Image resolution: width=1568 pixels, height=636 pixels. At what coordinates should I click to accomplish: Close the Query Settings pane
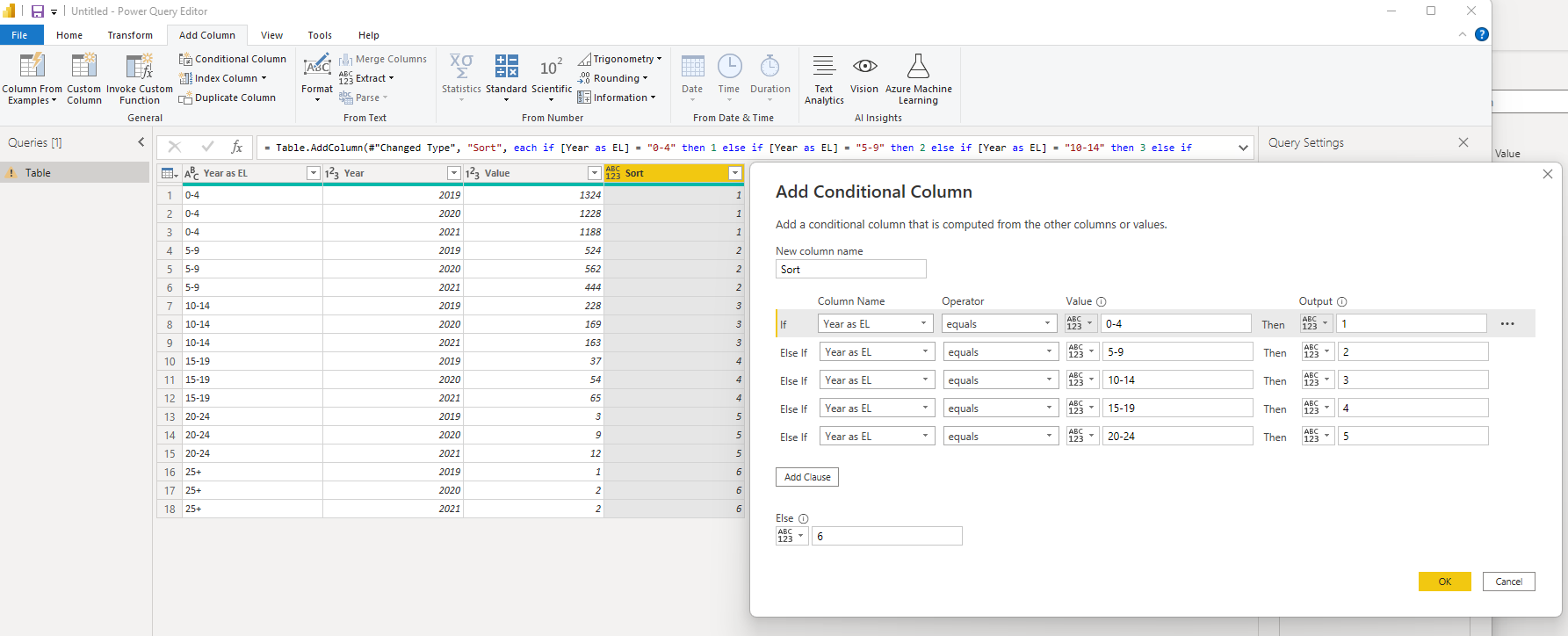[1463, 142]
